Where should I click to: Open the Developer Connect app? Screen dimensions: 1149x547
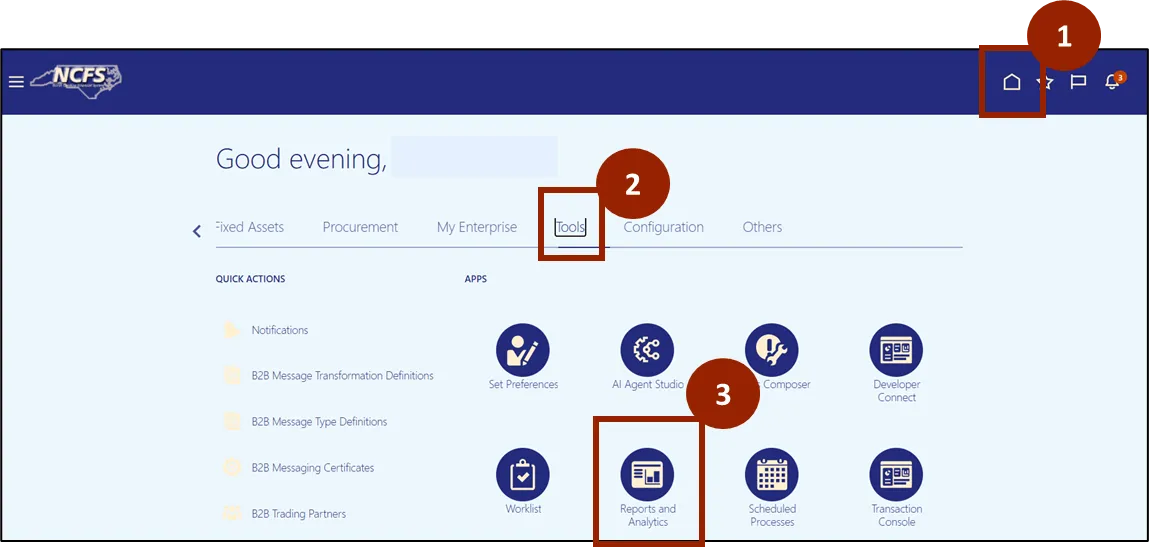896,350
